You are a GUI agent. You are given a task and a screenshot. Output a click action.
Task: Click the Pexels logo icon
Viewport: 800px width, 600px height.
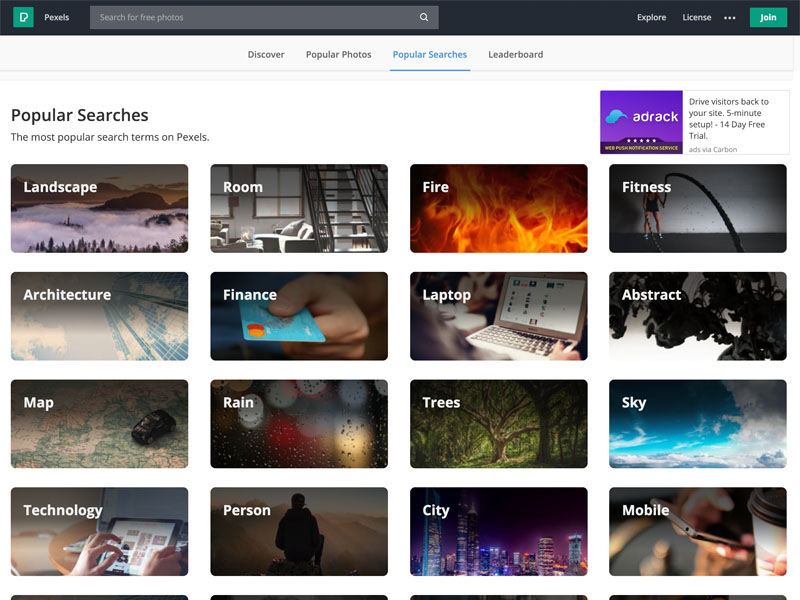click(23, 17)
